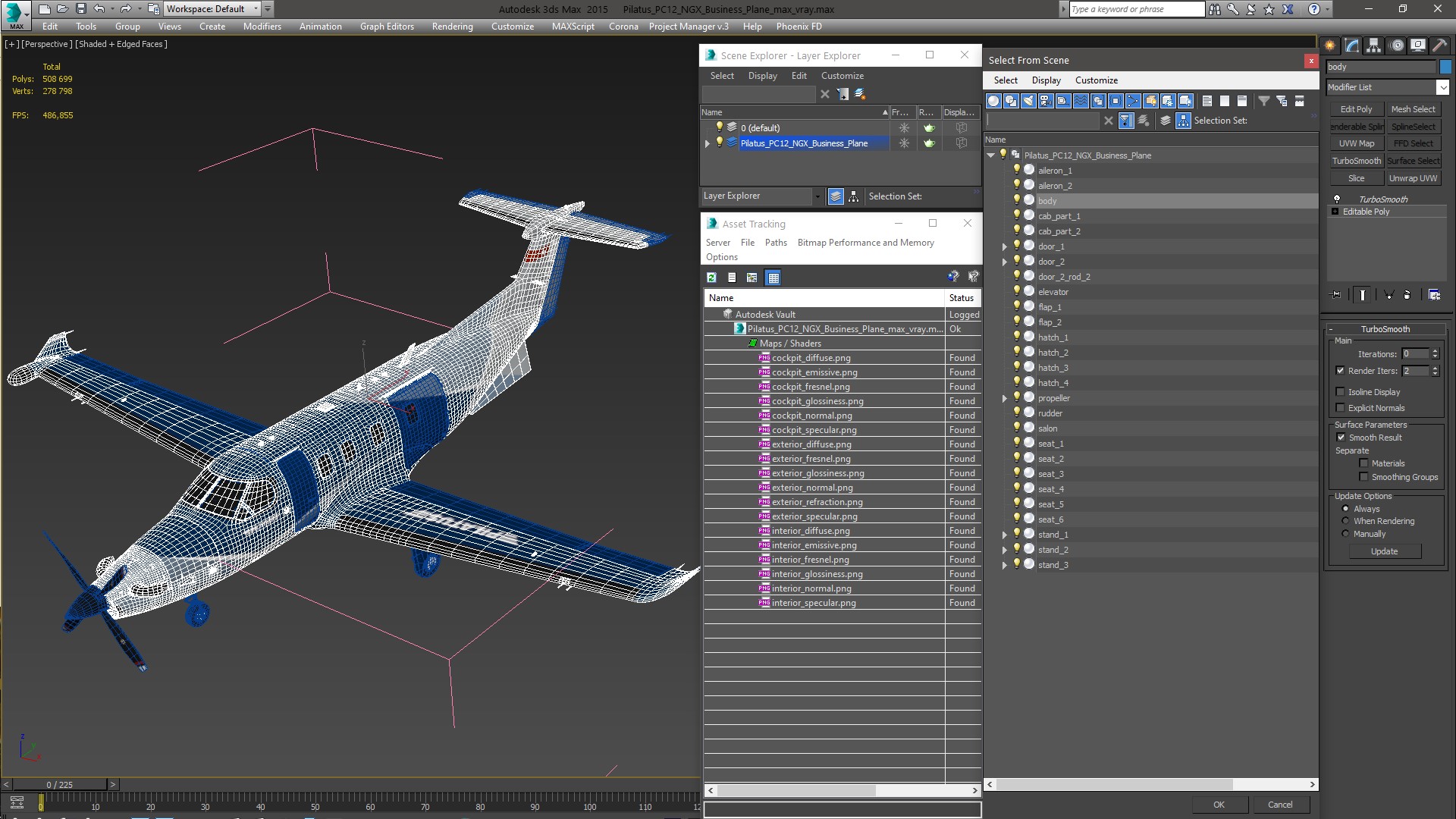Open Bitmap Performance and Memory menu

865,243
